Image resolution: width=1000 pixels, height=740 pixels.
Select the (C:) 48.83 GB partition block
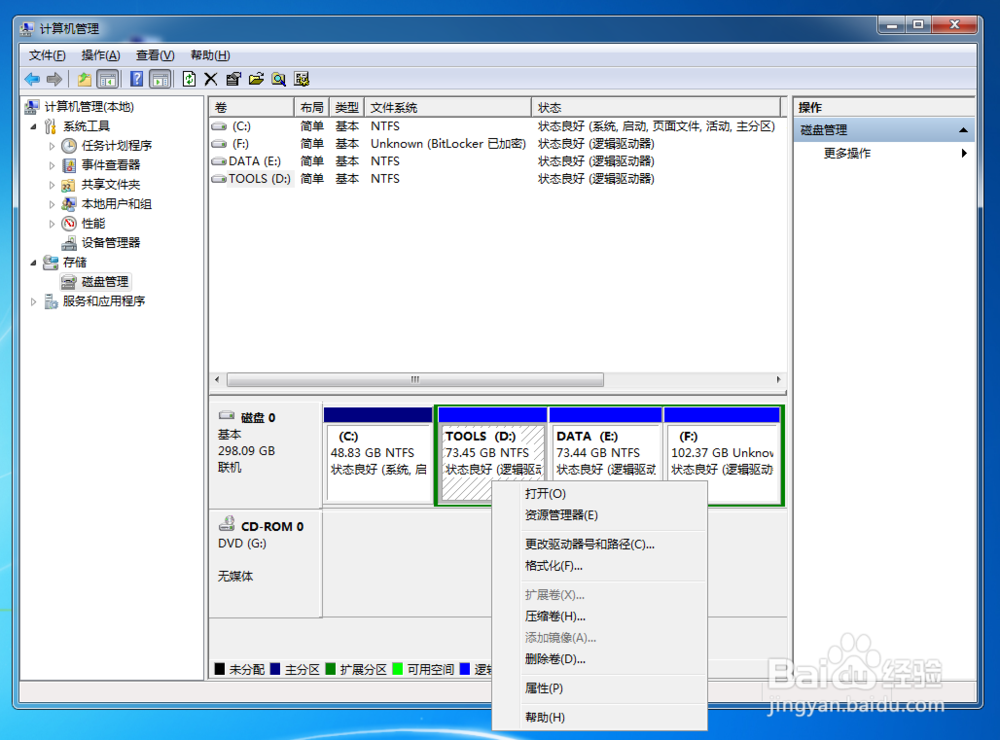point(378,455)
